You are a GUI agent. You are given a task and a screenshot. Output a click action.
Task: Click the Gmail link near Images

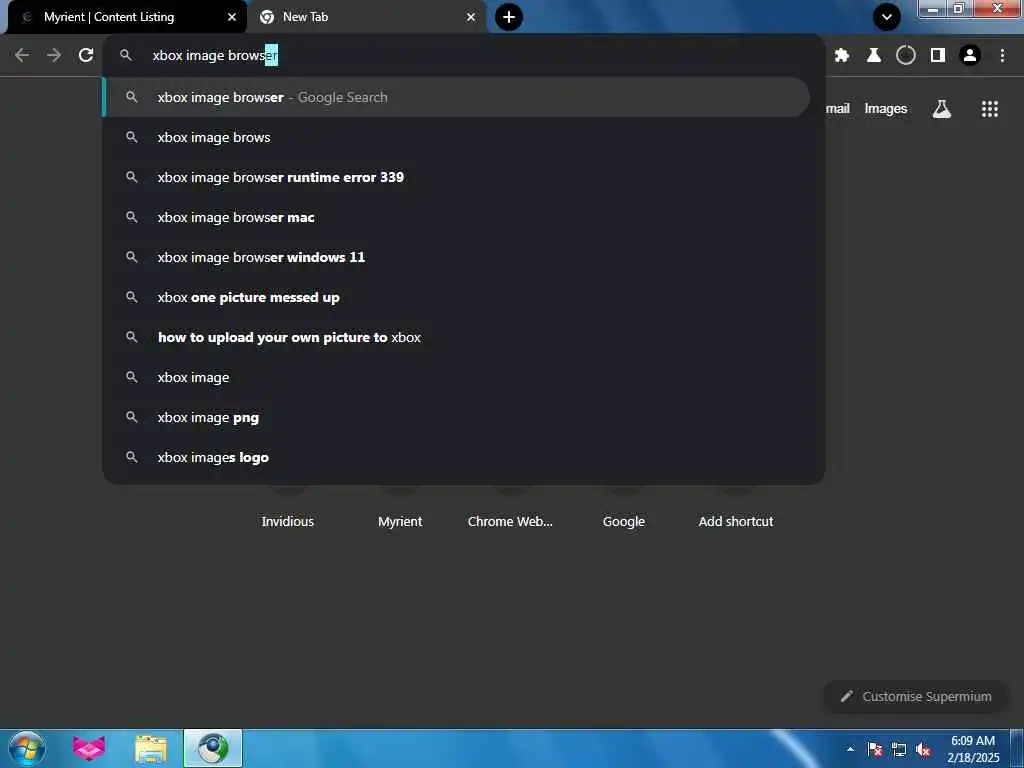point(838,108)
